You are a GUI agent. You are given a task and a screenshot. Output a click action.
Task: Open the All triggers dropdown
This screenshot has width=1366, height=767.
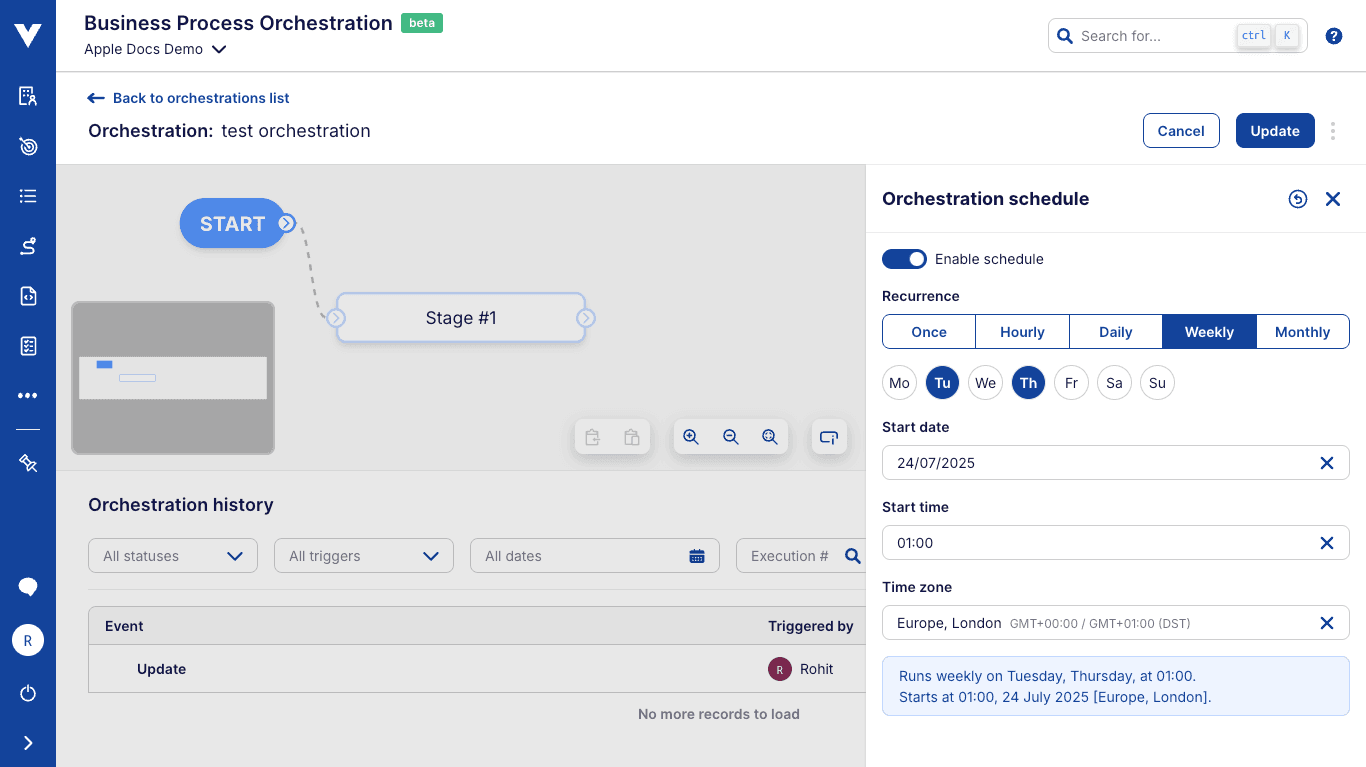tap(363, 555)
